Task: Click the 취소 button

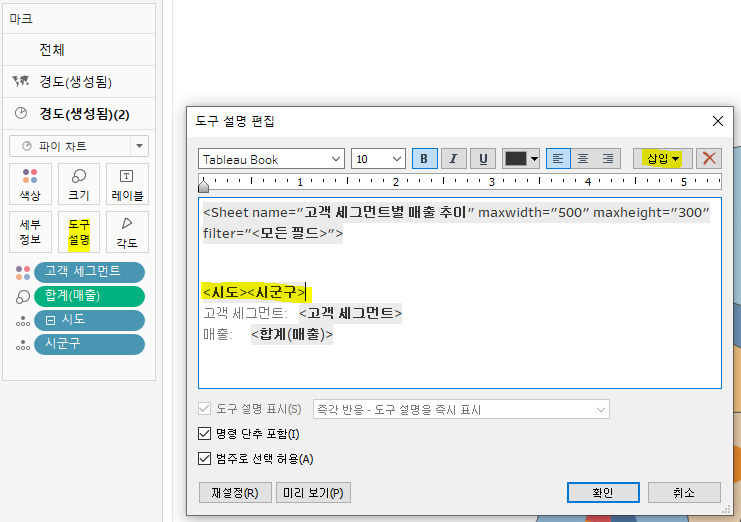Action: [x=684, y=493]
